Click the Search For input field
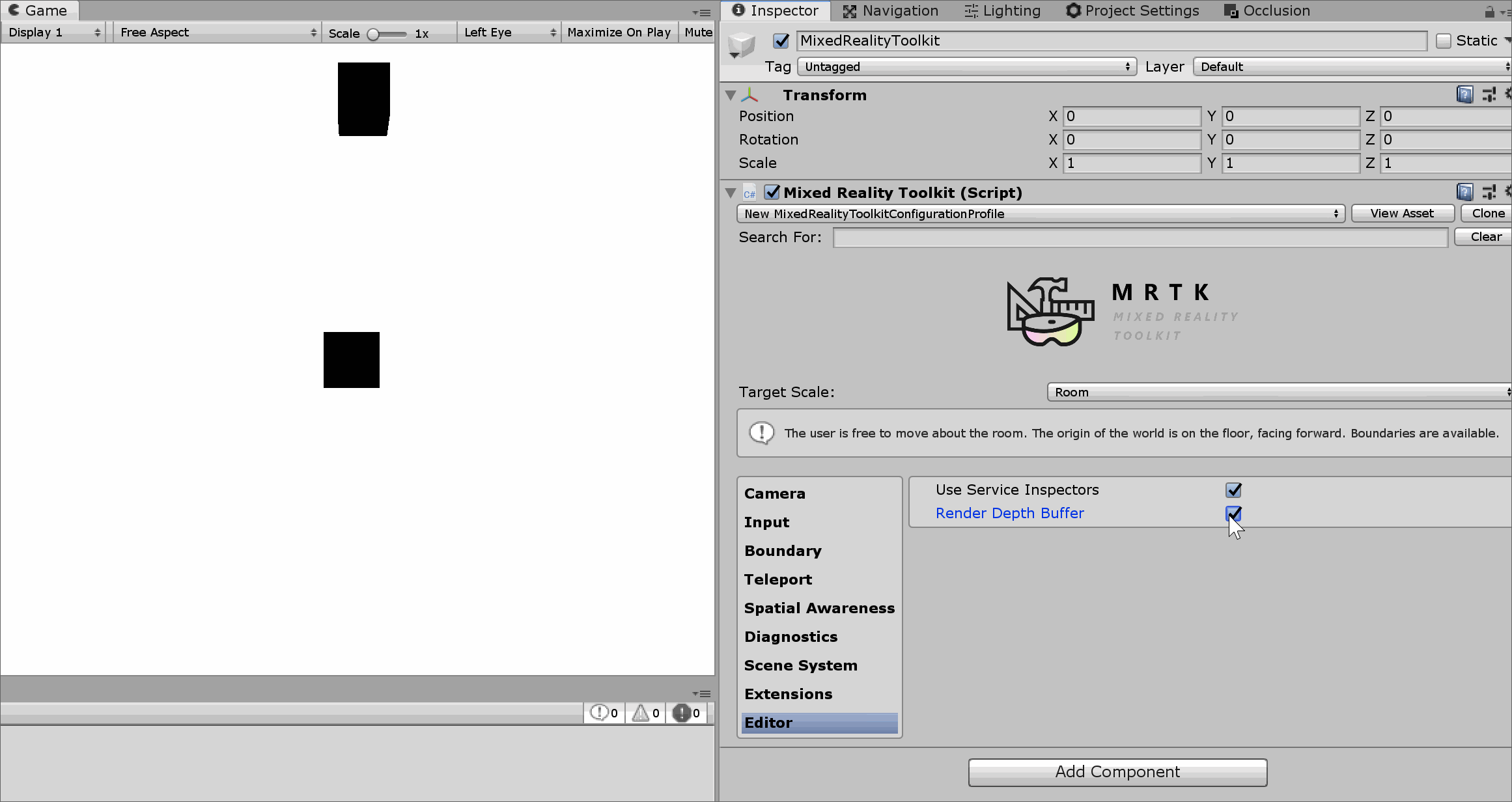 [x=1140, y=237]
